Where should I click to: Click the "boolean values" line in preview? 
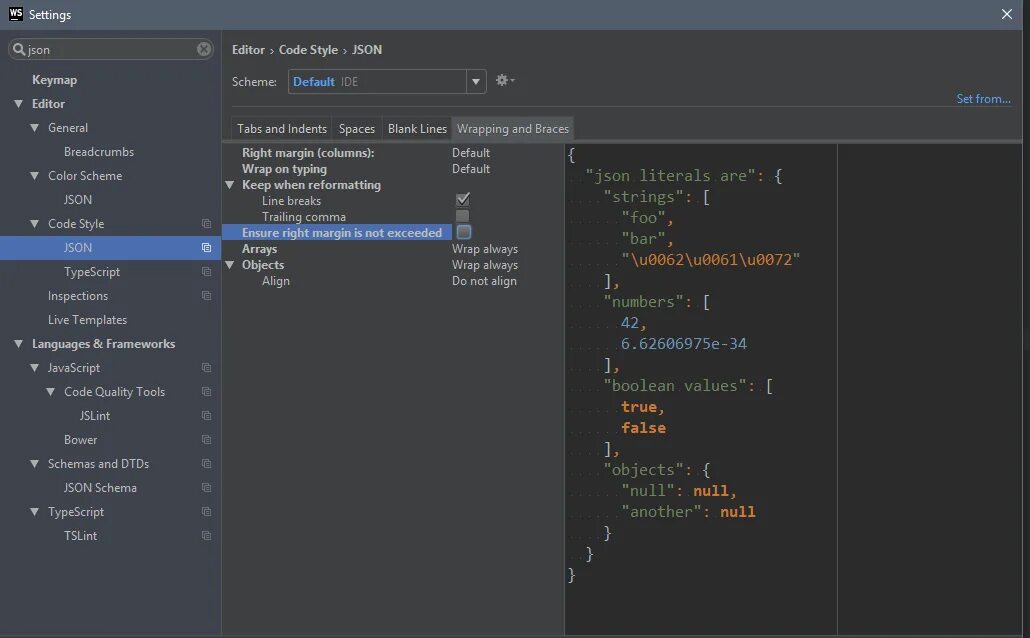click(x=688, y=386)
